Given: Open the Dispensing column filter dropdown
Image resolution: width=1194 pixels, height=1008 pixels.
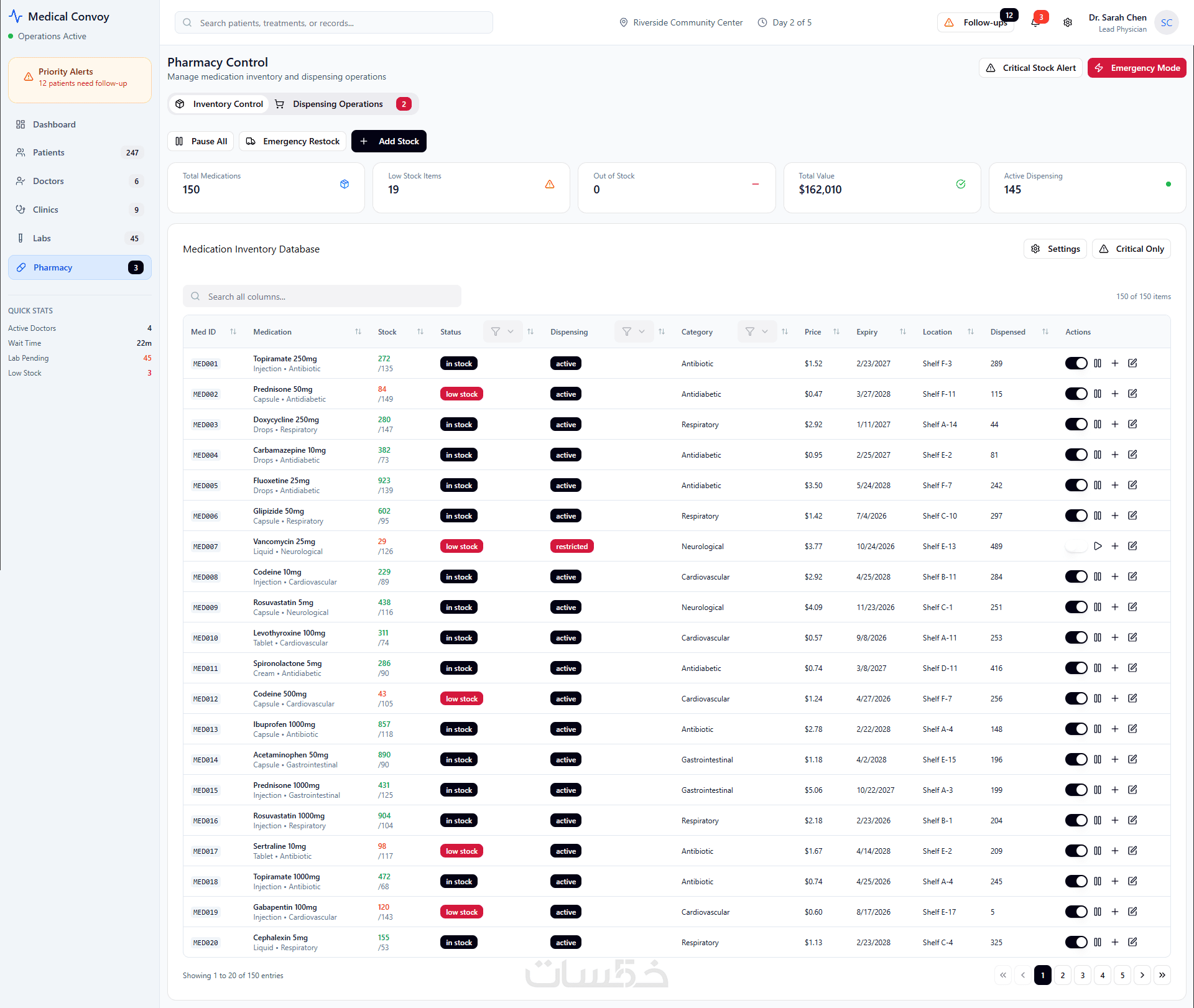Looking at the screenshot, I should click(x=634, y=332).
